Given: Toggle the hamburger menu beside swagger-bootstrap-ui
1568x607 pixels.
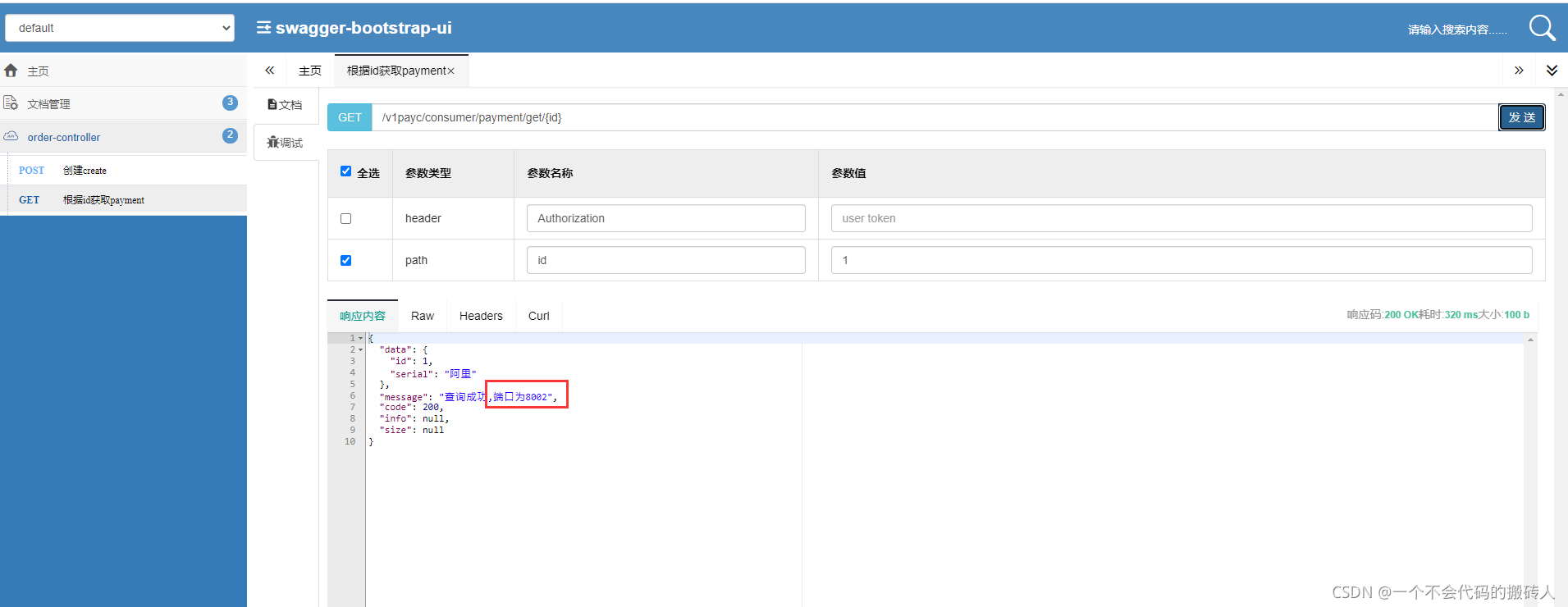Looking at the screenshot, I should [263, 28].
